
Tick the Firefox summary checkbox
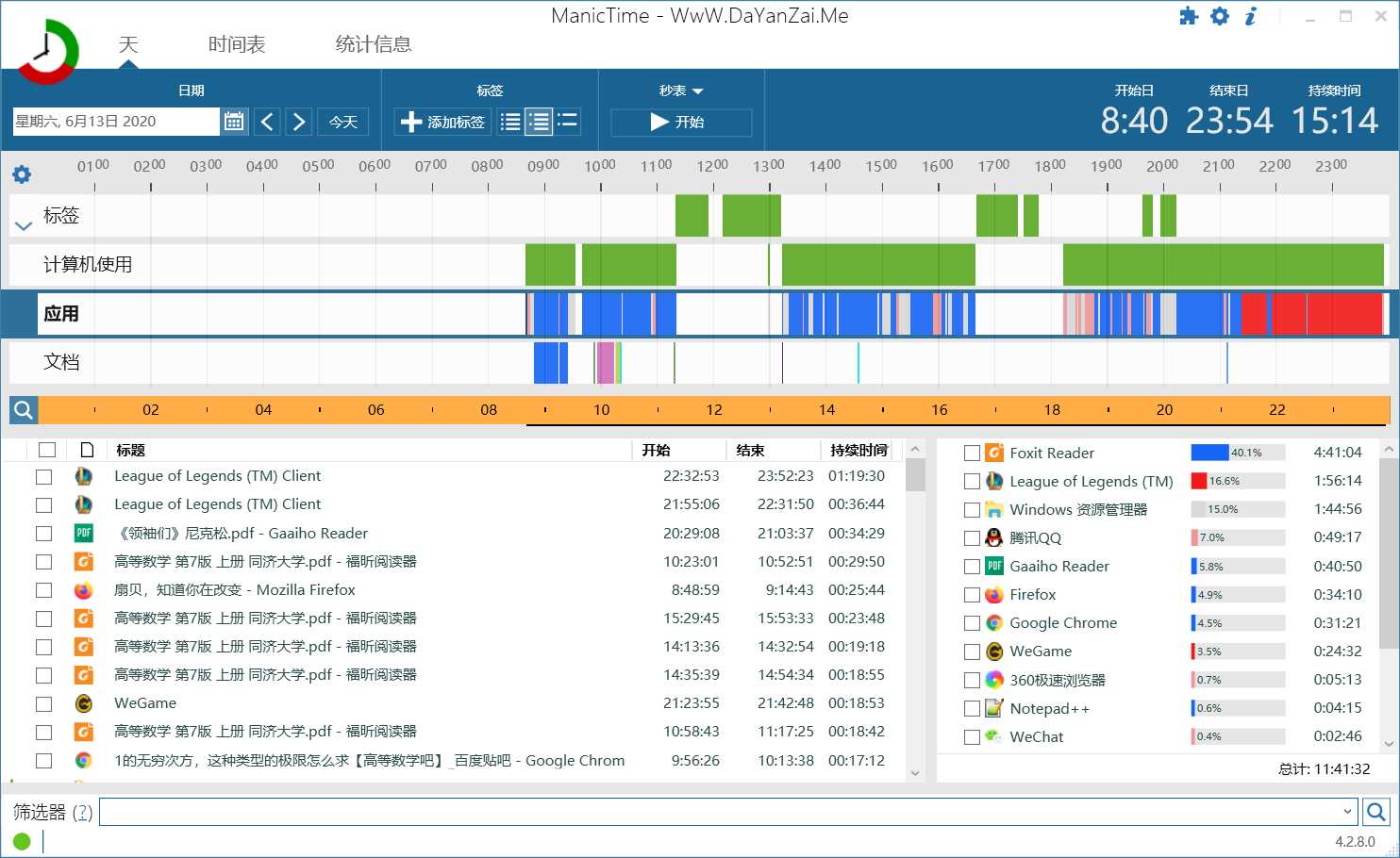(972, 595)
